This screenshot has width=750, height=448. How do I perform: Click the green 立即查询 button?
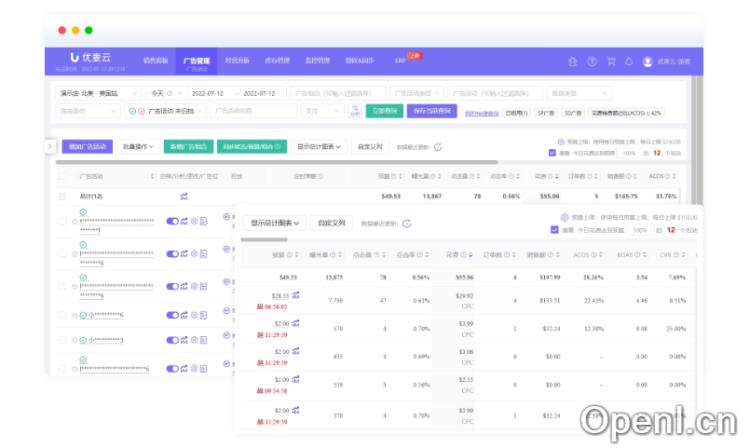click(383, 111)
